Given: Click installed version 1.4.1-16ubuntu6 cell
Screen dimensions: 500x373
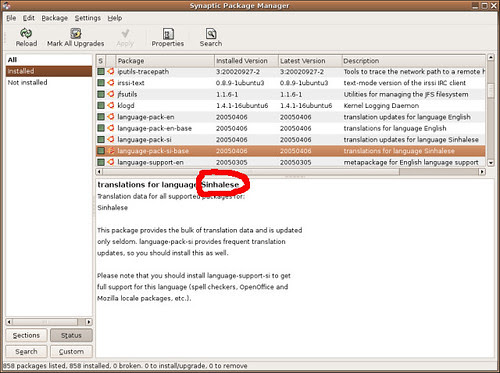Looking at the screenshot, I should tap(242, 105).
